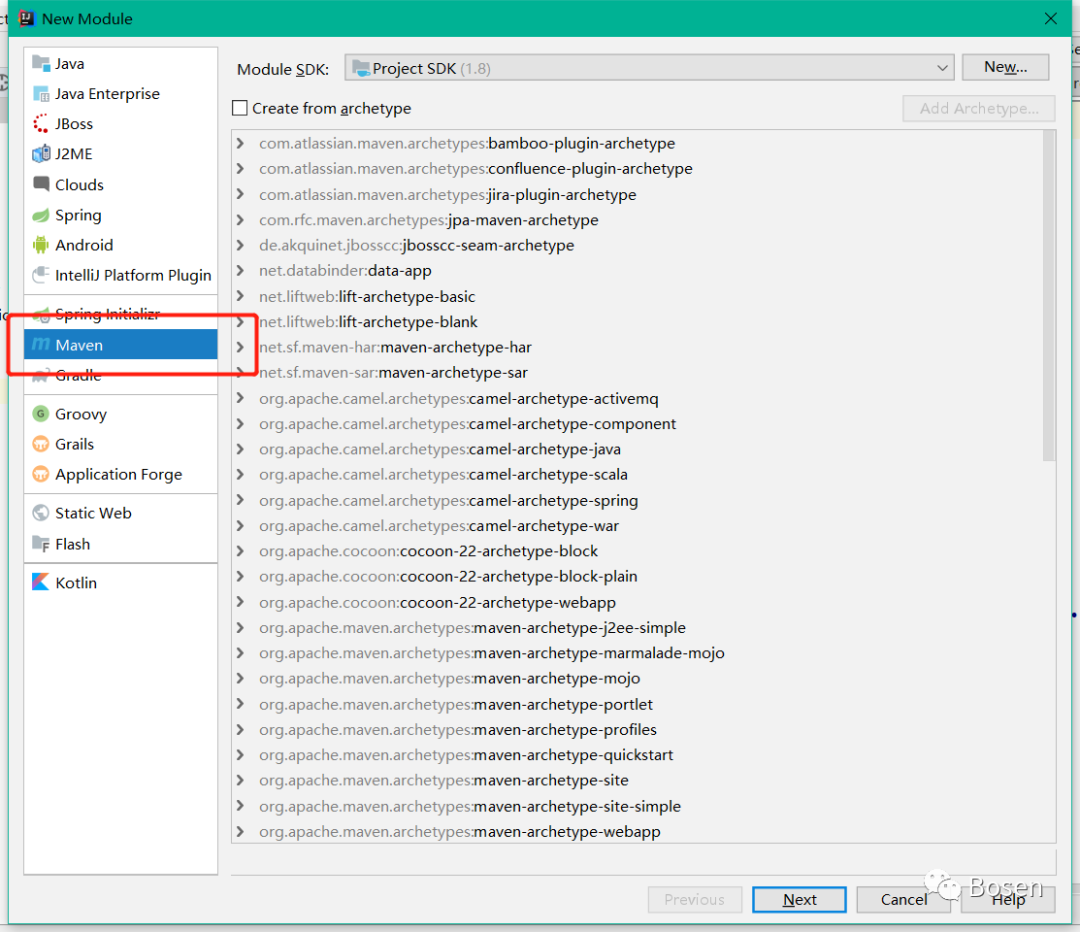The image size is (1080, 932).
Task: Click the Add Archetype... button
Action: (979, 108)
